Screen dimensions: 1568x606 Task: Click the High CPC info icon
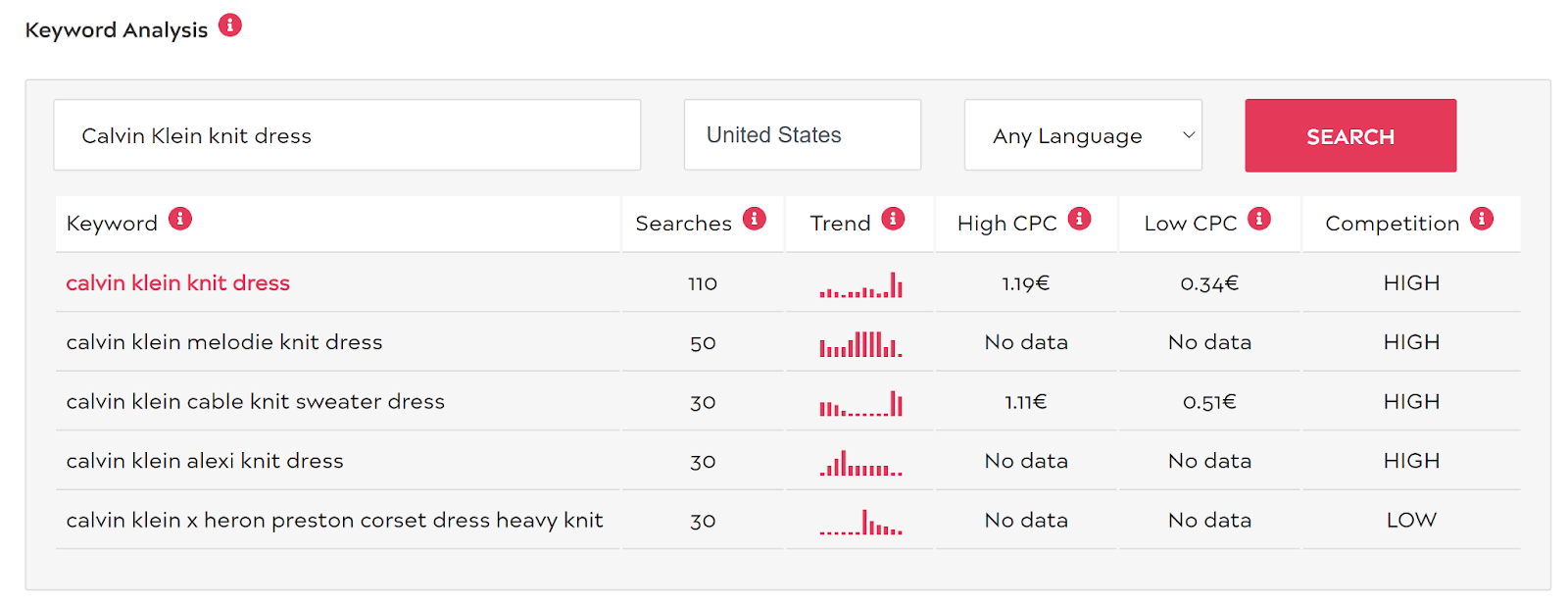point(1079,219)
